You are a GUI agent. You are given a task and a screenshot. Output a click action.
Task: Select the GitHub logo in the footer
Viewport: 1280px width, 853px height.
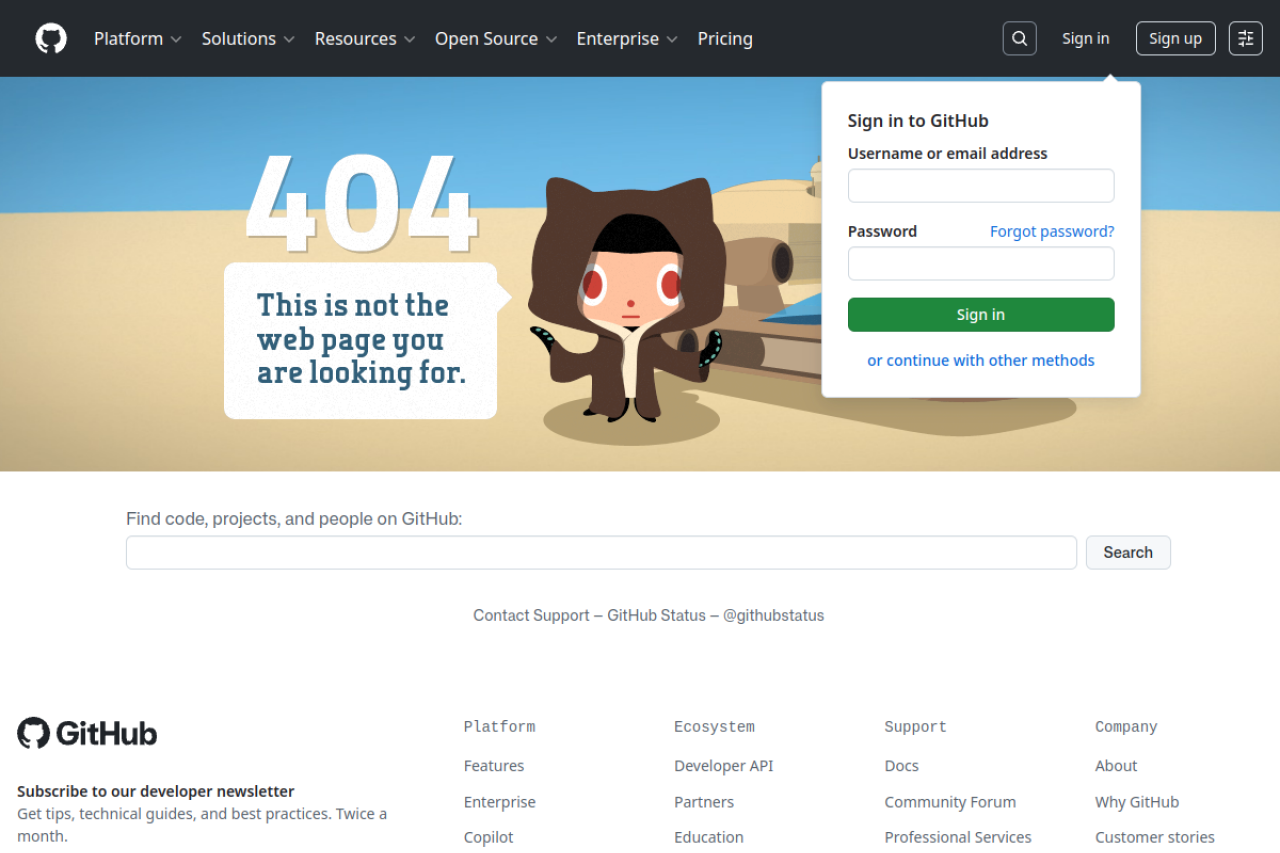[86, 733]
